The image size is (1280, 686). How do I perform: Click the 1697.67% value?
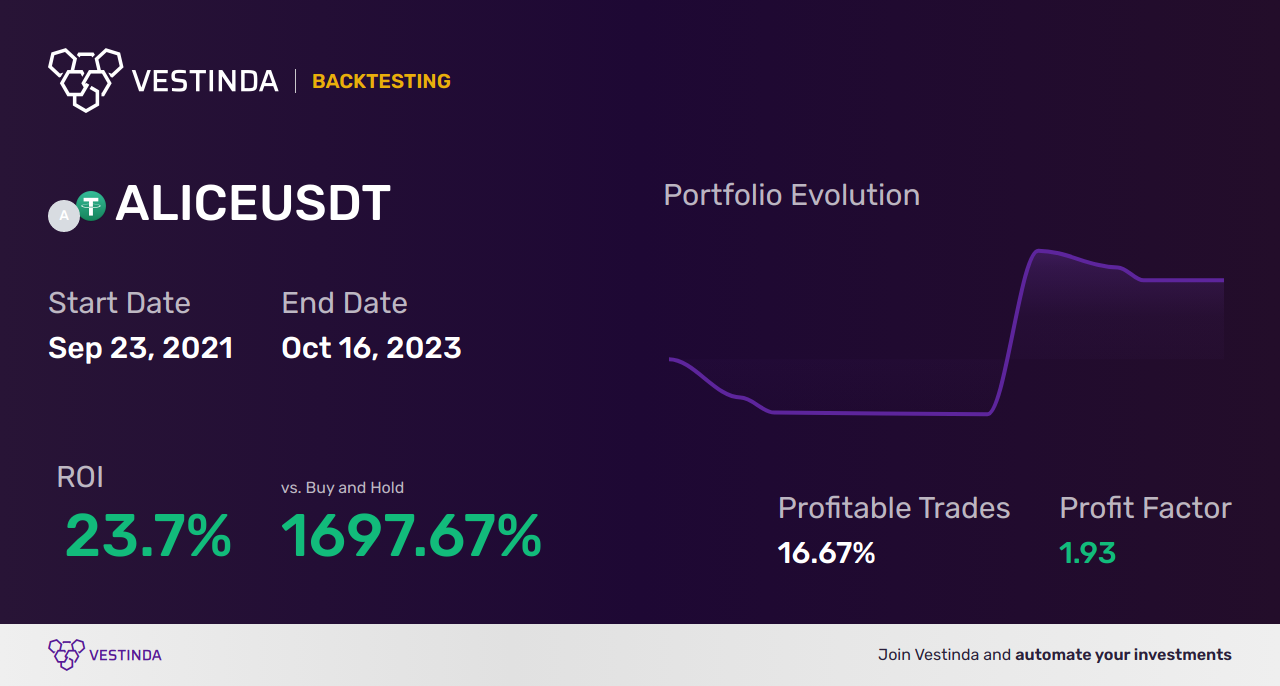point(411,536)
